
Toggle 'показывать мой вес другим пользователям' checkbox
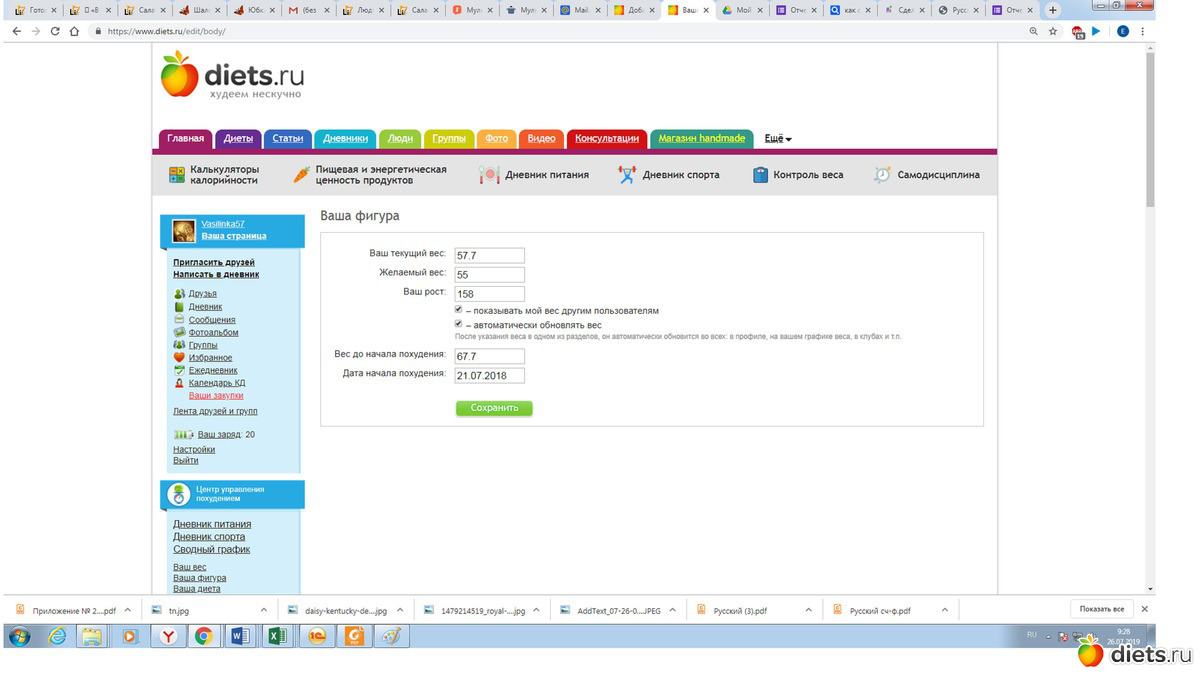[x=459, y=310]
